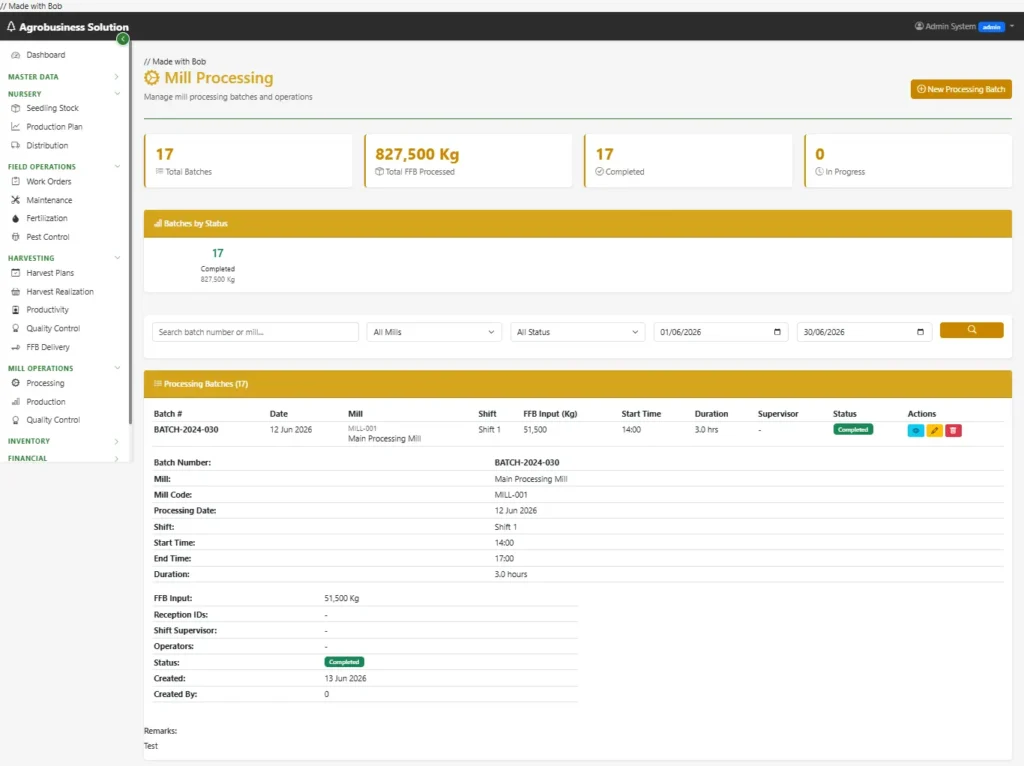Screen dimensions: 1024x766
Task: Open the All Status dropdown
Action: point(577,332)
